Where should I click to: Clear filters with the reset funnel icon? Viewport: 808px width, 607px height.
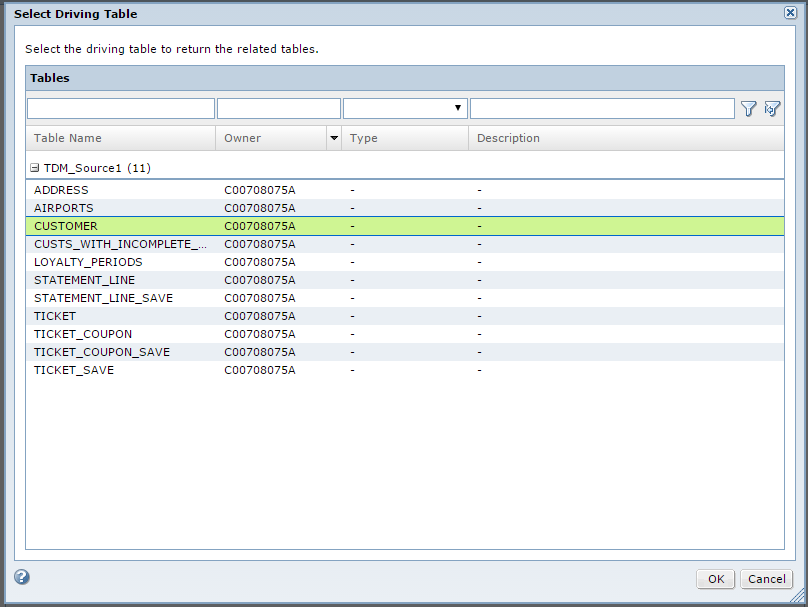[772, 109]
